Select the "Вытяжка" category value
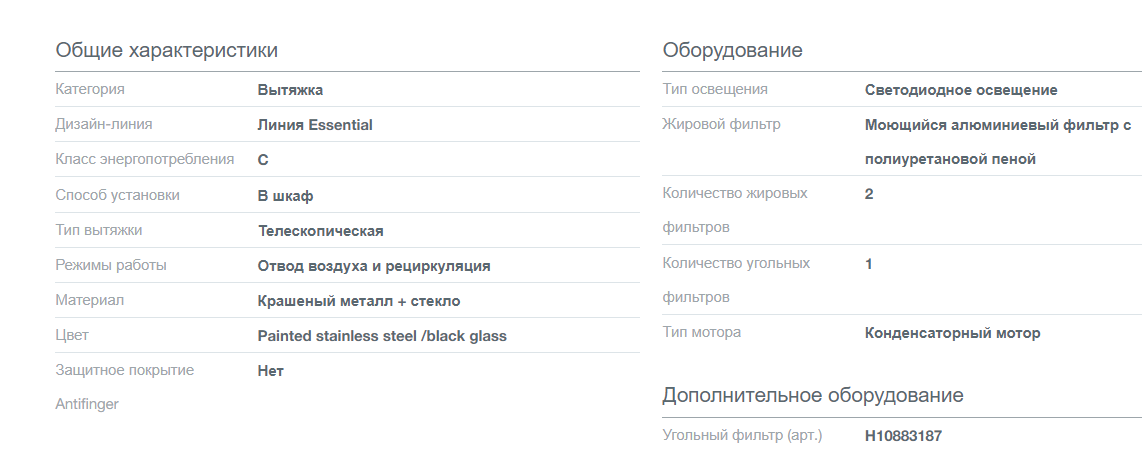1142x457 pixels. coord(290,90)
